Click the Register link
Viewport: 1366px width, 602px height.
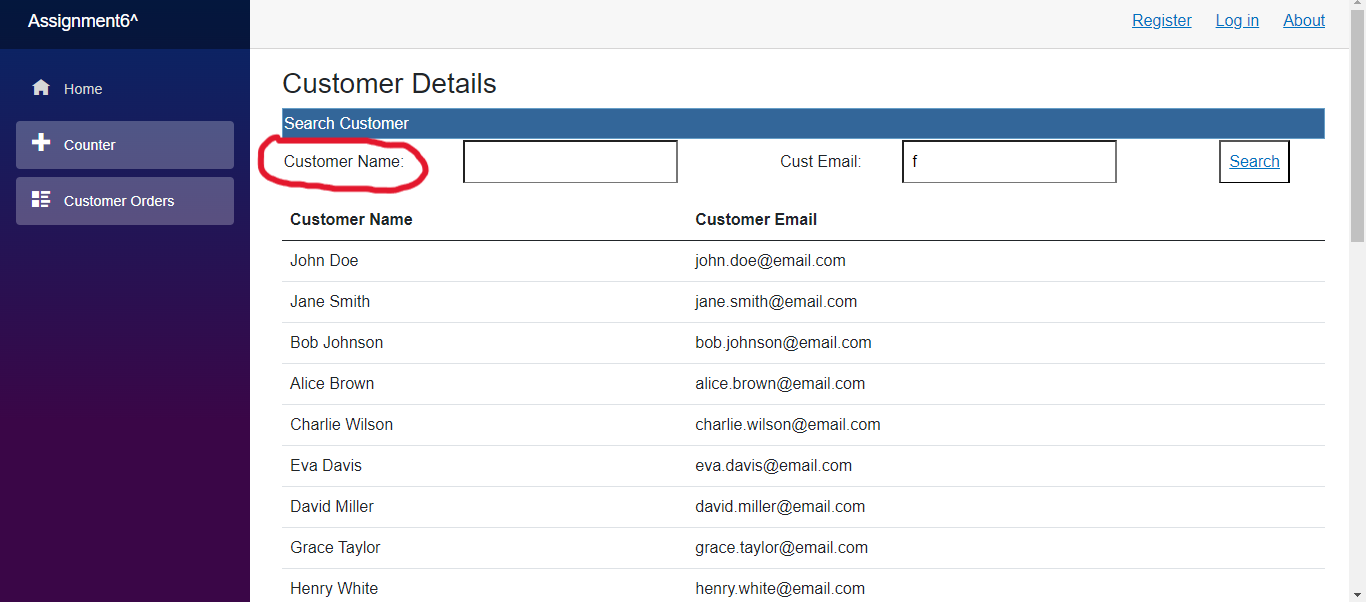click(x=1161, y=20)
